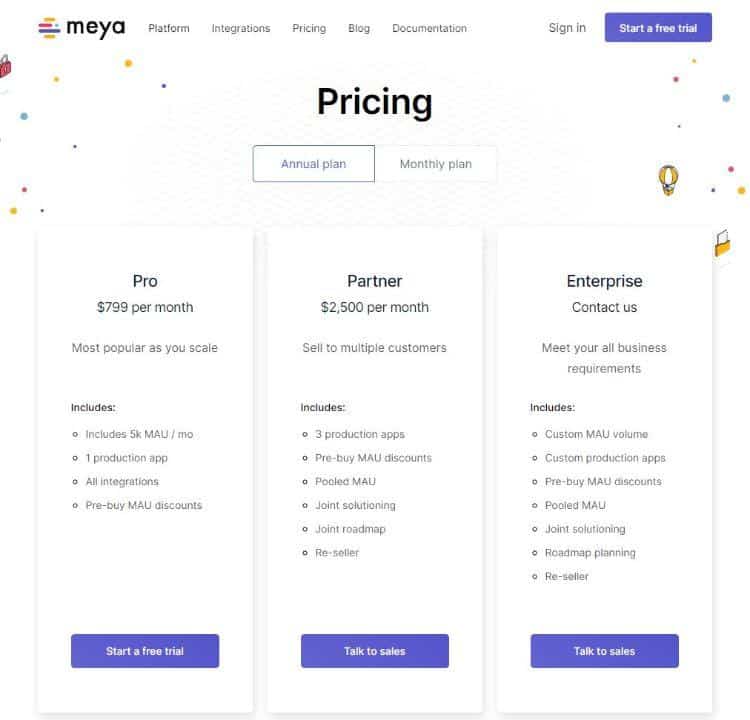Click the red basket illustration at left edge
750x720 pixels.
click(x=5, y=67)
